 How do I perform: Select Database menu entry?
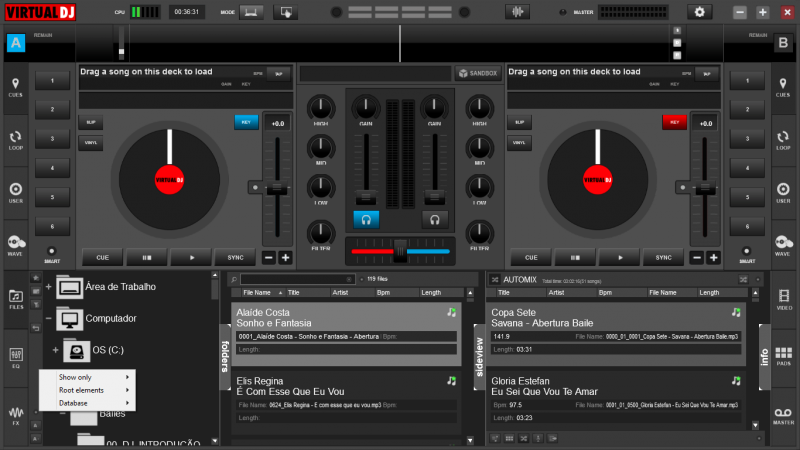coord(87,403)
